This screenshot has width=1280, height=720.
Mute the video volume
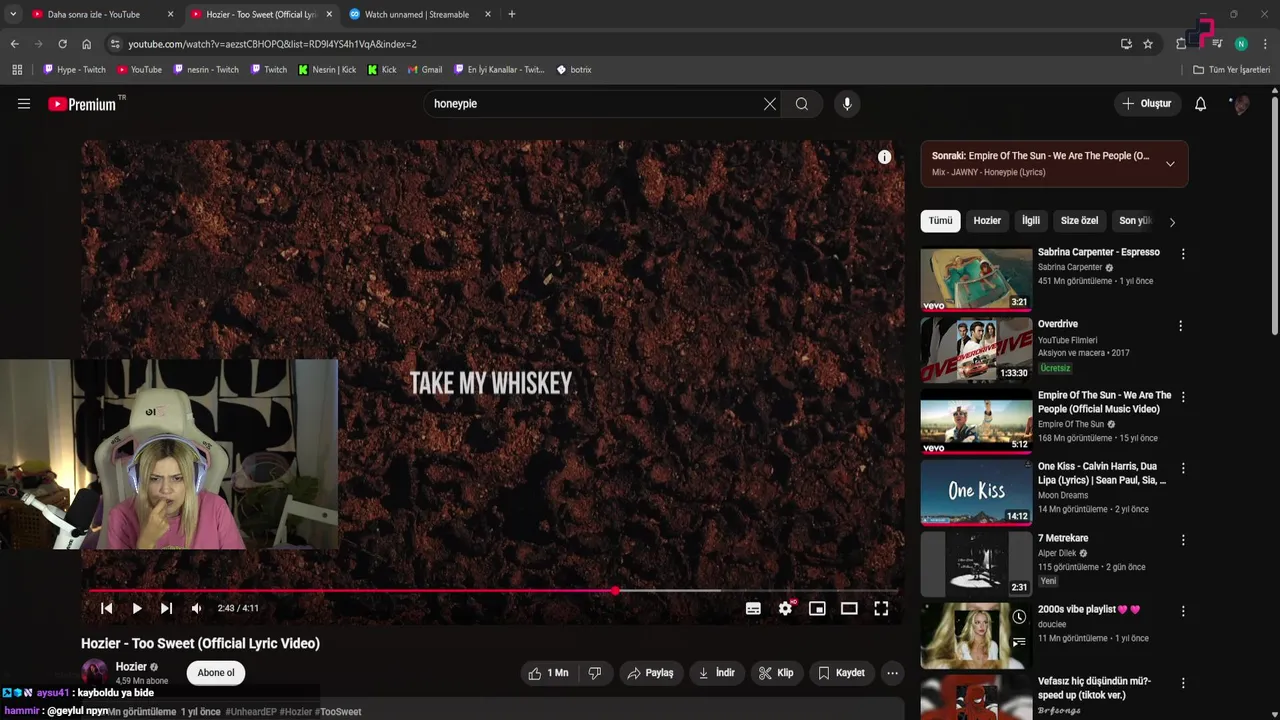[197, 608]
